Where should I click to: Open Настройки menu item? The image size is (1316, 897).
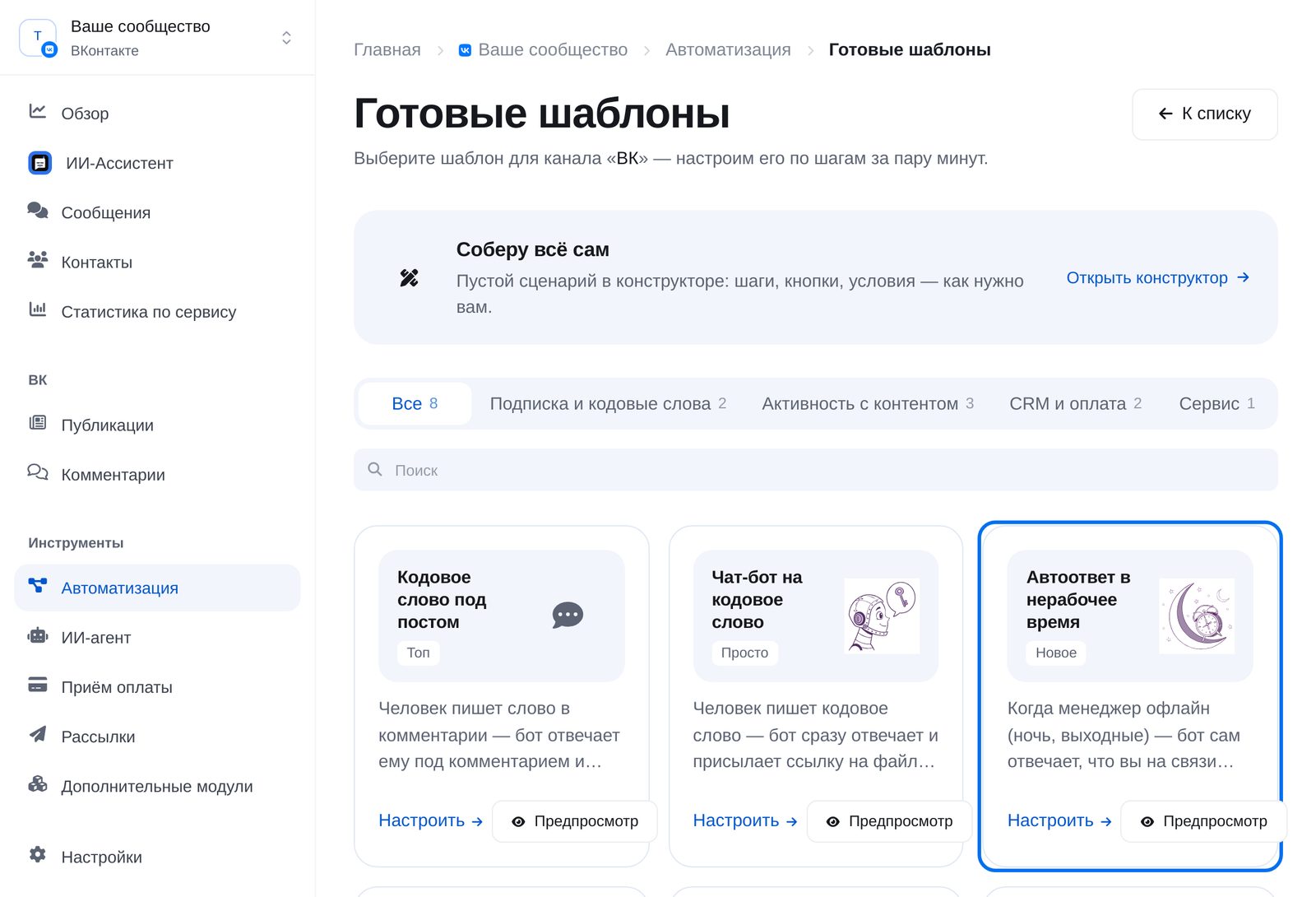(x=157, y=857)
